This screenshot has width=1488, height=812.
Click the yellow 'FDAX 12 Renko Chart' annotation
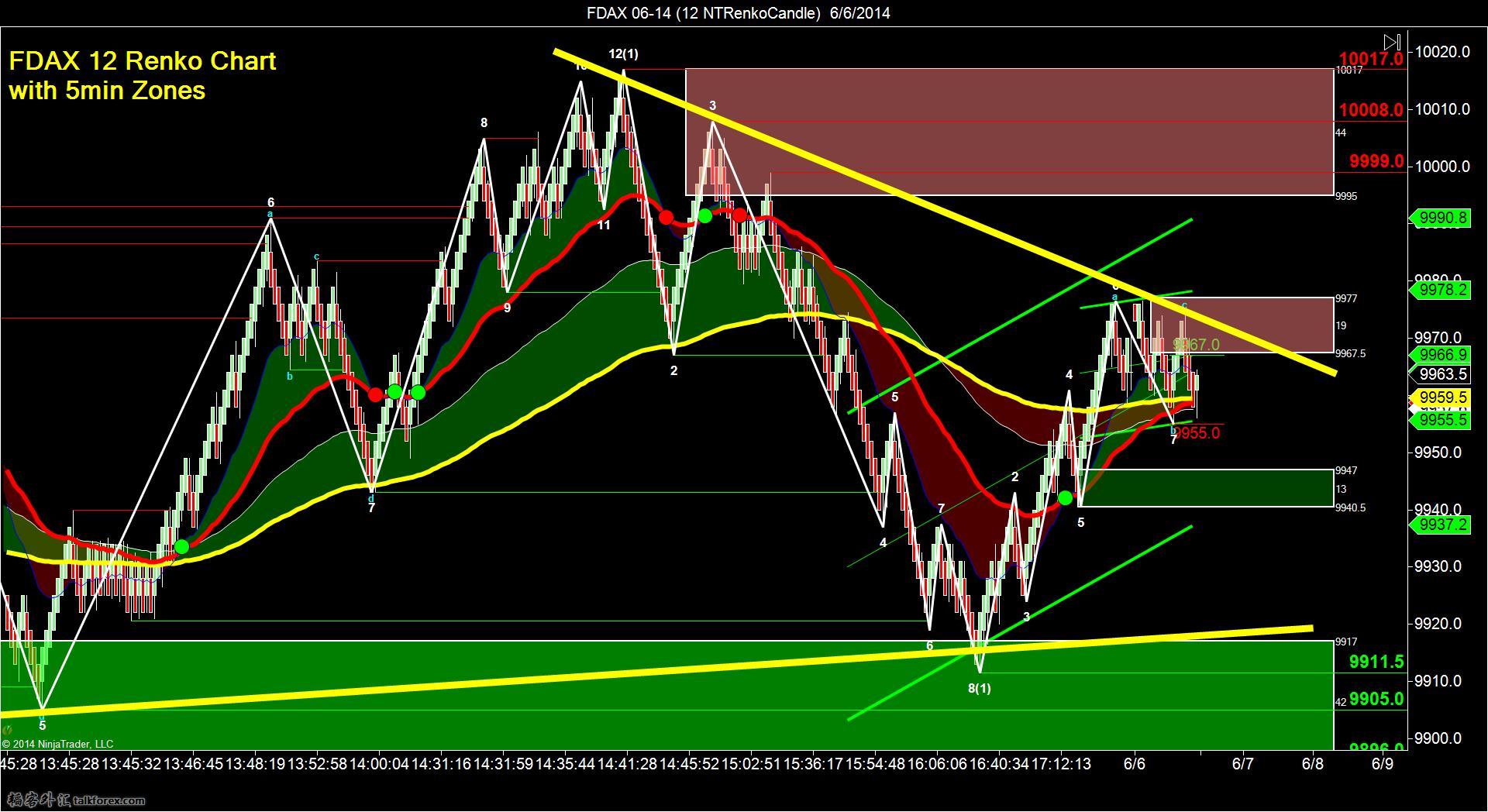(x=143, y=60)
